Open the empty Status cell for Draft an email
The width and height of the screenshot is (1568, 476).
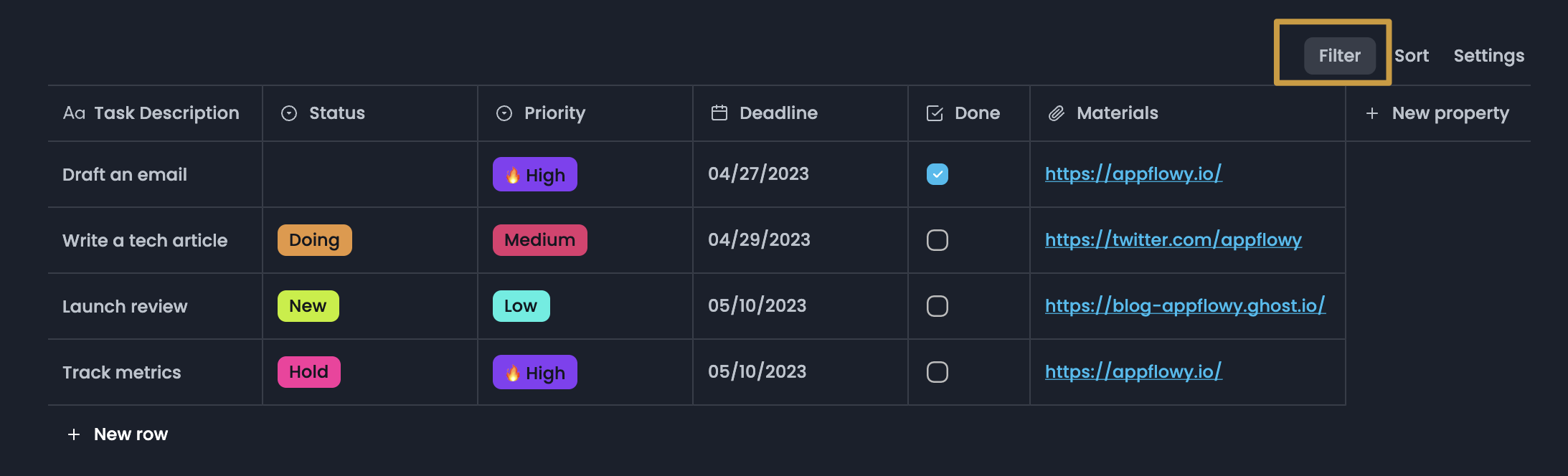369,174
